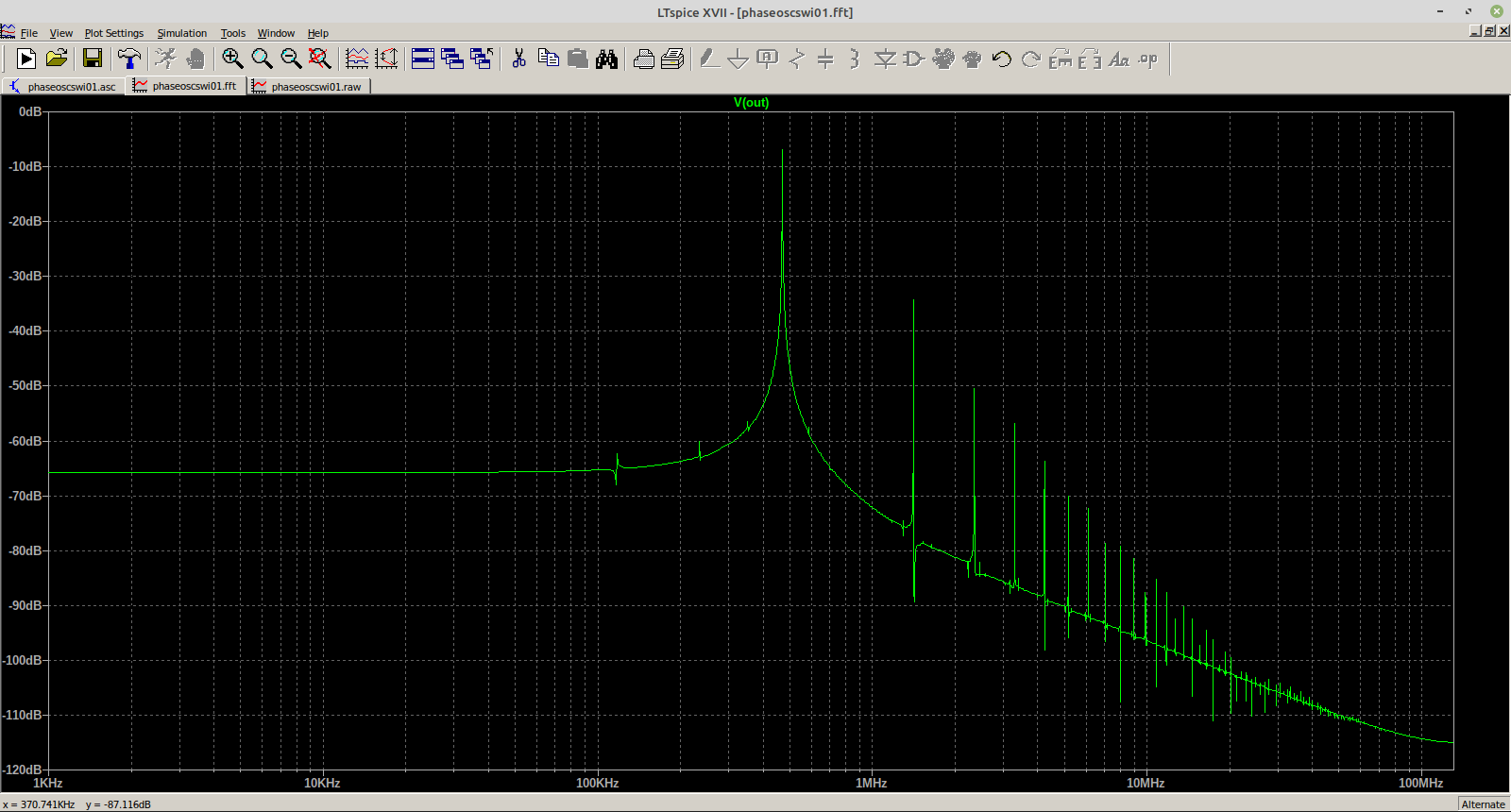Click the 10MHz axis label
This screenshot has height=812, width=1511.
click(1145, 783)
